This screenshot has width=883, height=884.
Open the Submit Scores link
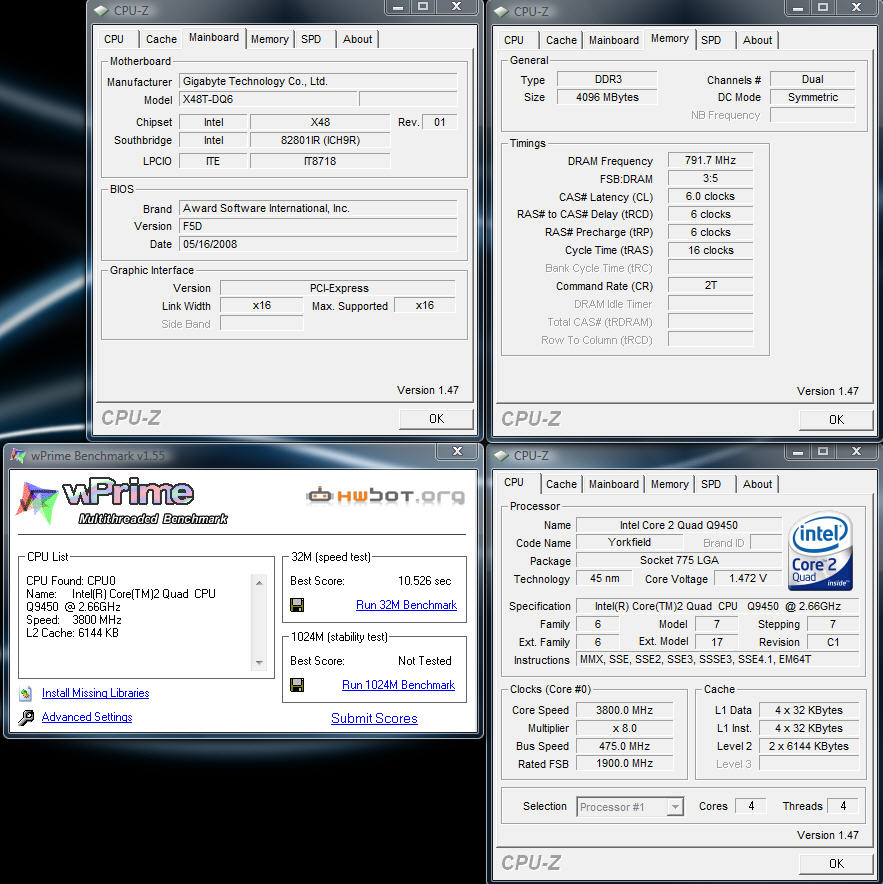[374, 718]
